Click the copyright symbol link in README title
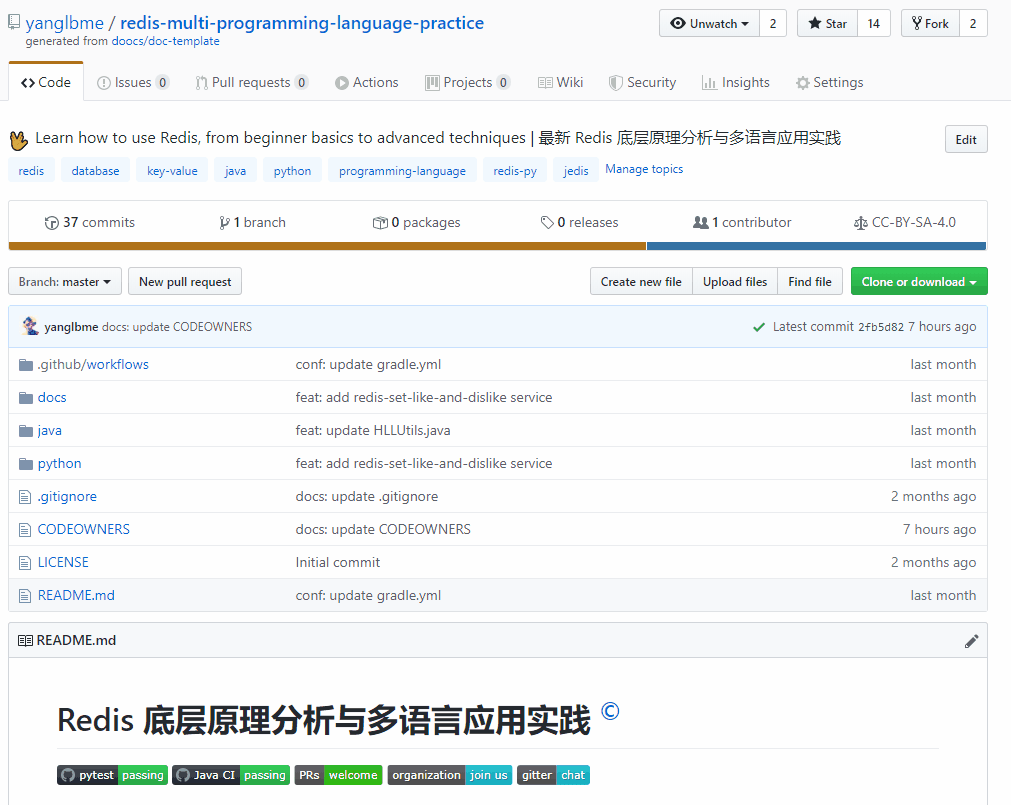Screen dimensions: 1011x805 point(610,711)
